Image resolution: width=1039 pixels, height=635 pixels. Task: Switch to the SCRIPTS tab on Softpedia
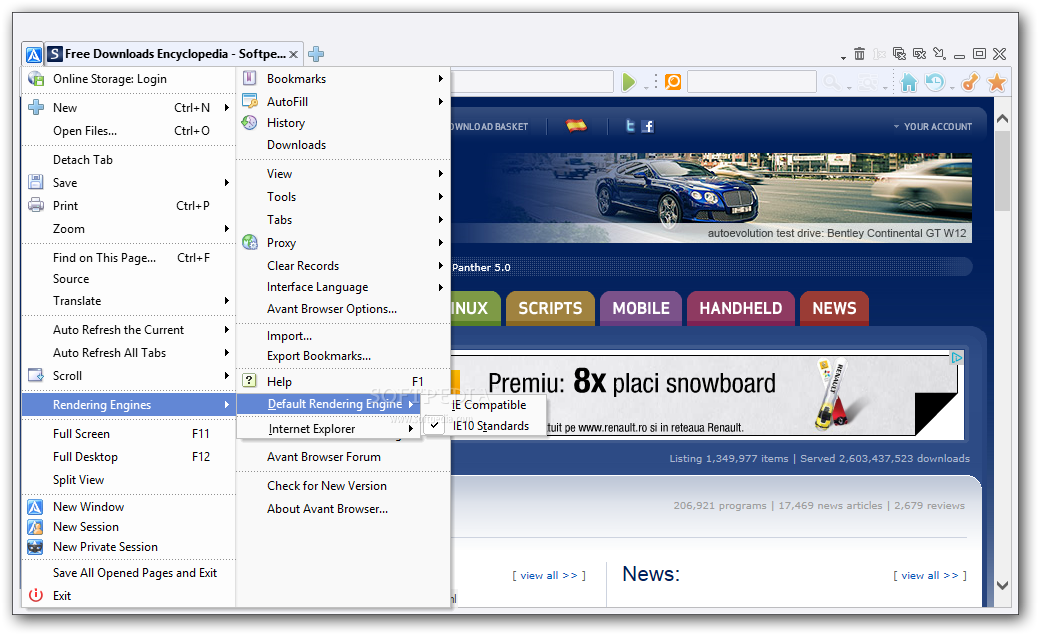(x=550, y=308)
